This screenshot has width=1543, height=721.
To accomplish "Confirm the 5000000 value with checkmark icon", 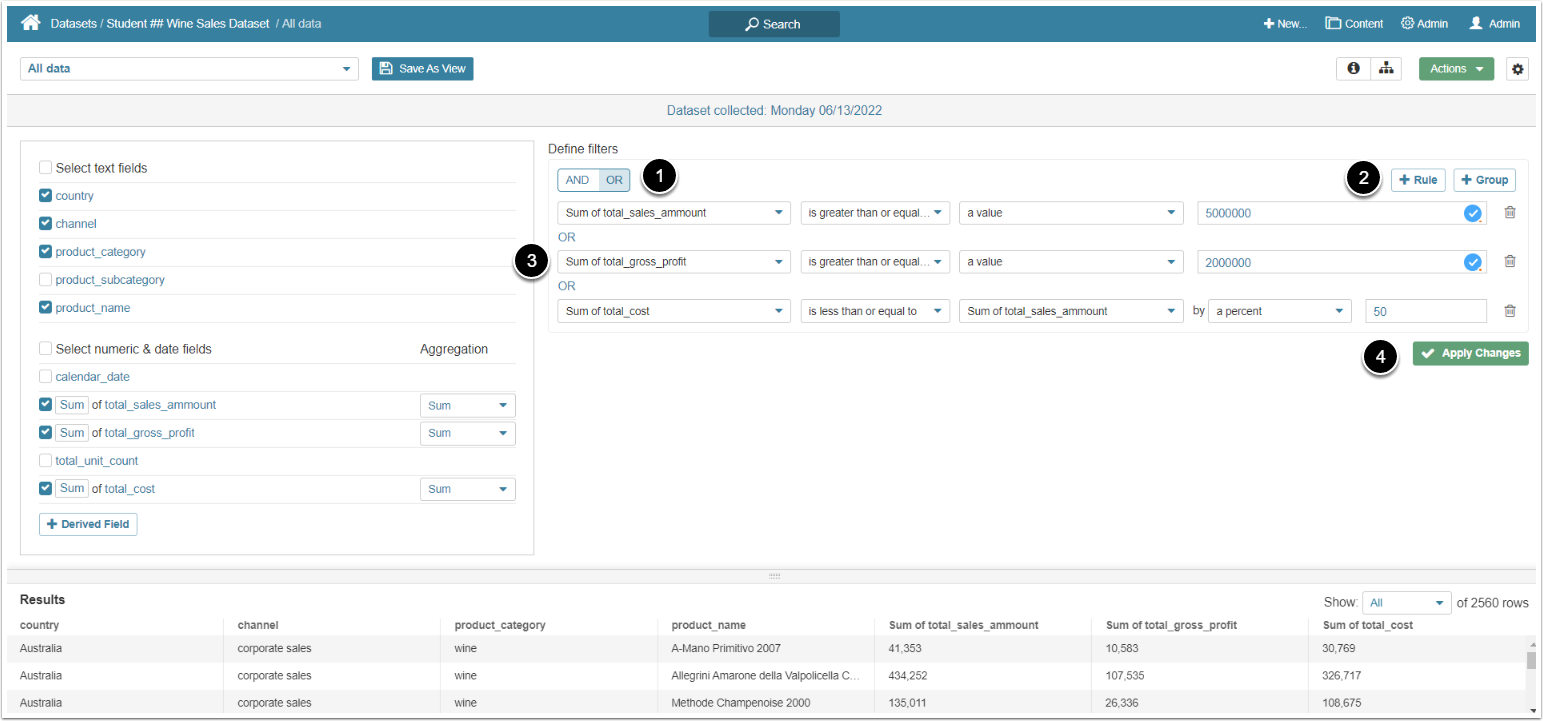I will pyautogui.click(x=1472, y=213).
